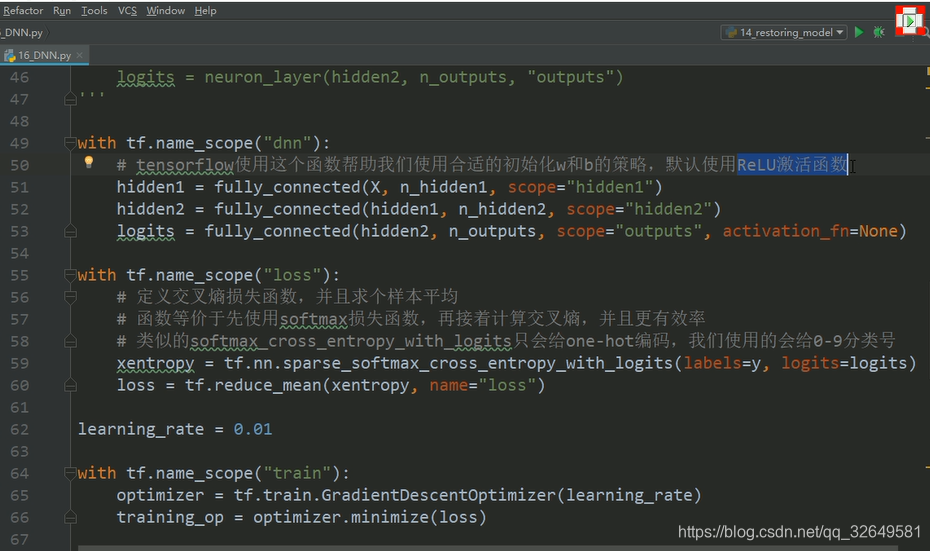Open the Tools menu

(94, 11)
